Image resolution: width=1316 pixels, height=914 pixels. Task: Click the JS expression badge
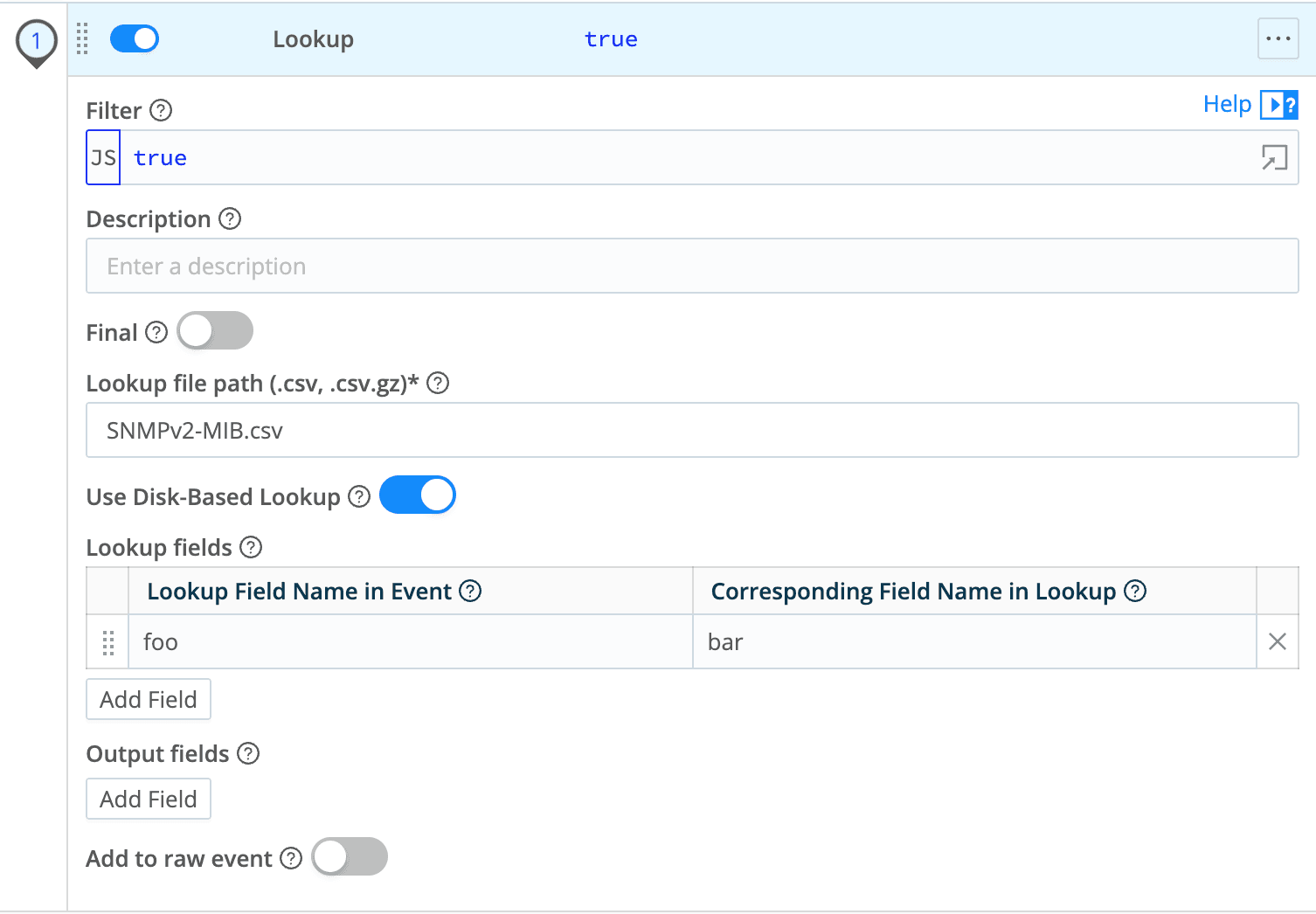[x=102, y=157]
